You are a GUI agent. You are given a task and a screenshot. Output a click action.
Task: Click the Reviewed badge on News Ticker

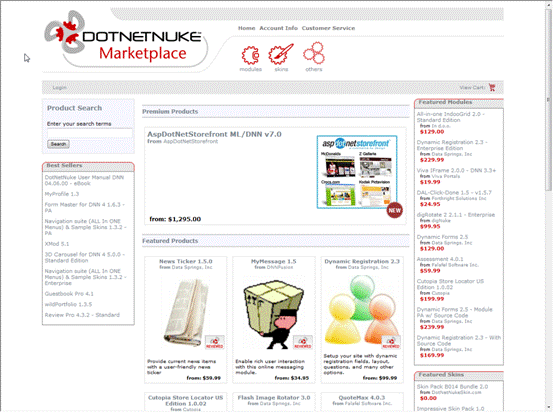coord(214,342)
